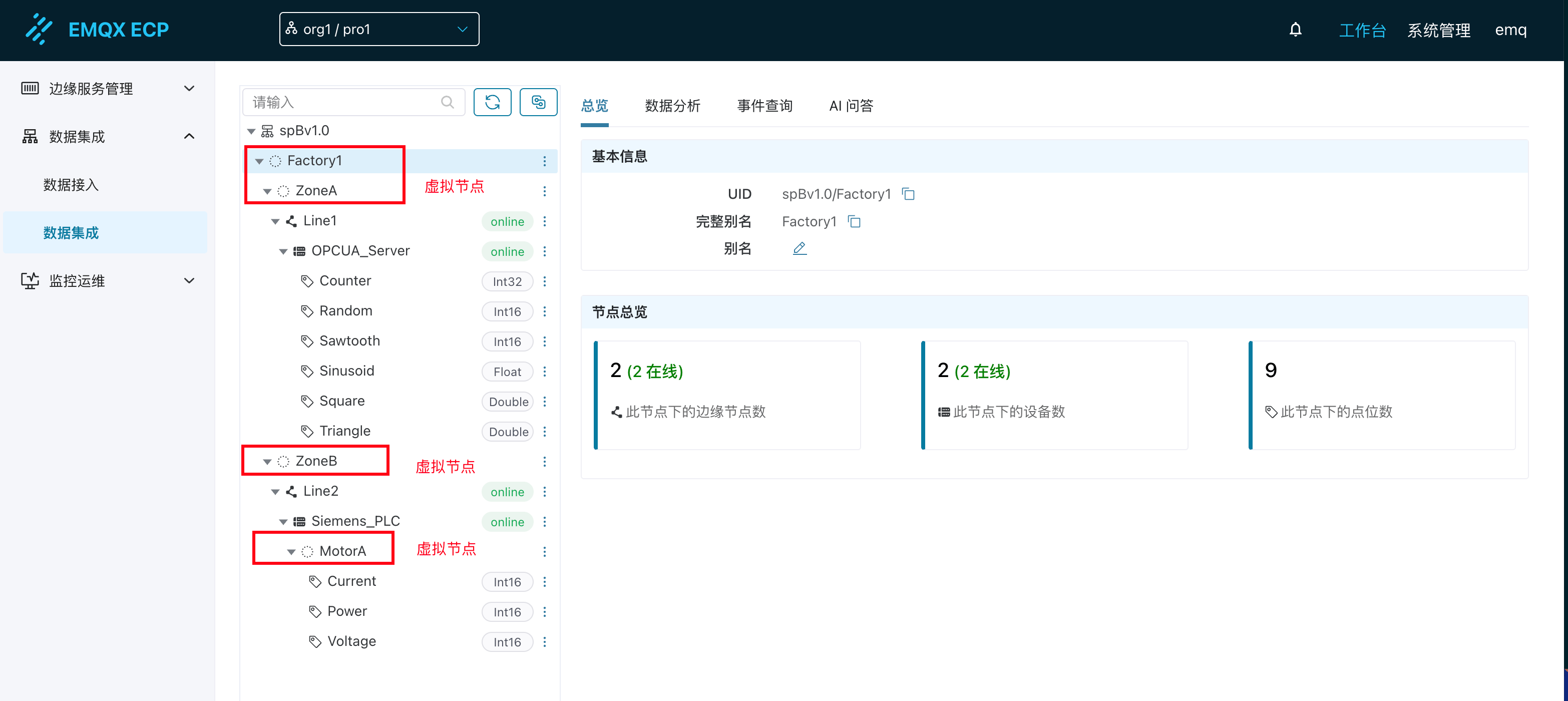
Task: Copy the UID value spBv1.0/Factory1
Action: tap(908, 194)
